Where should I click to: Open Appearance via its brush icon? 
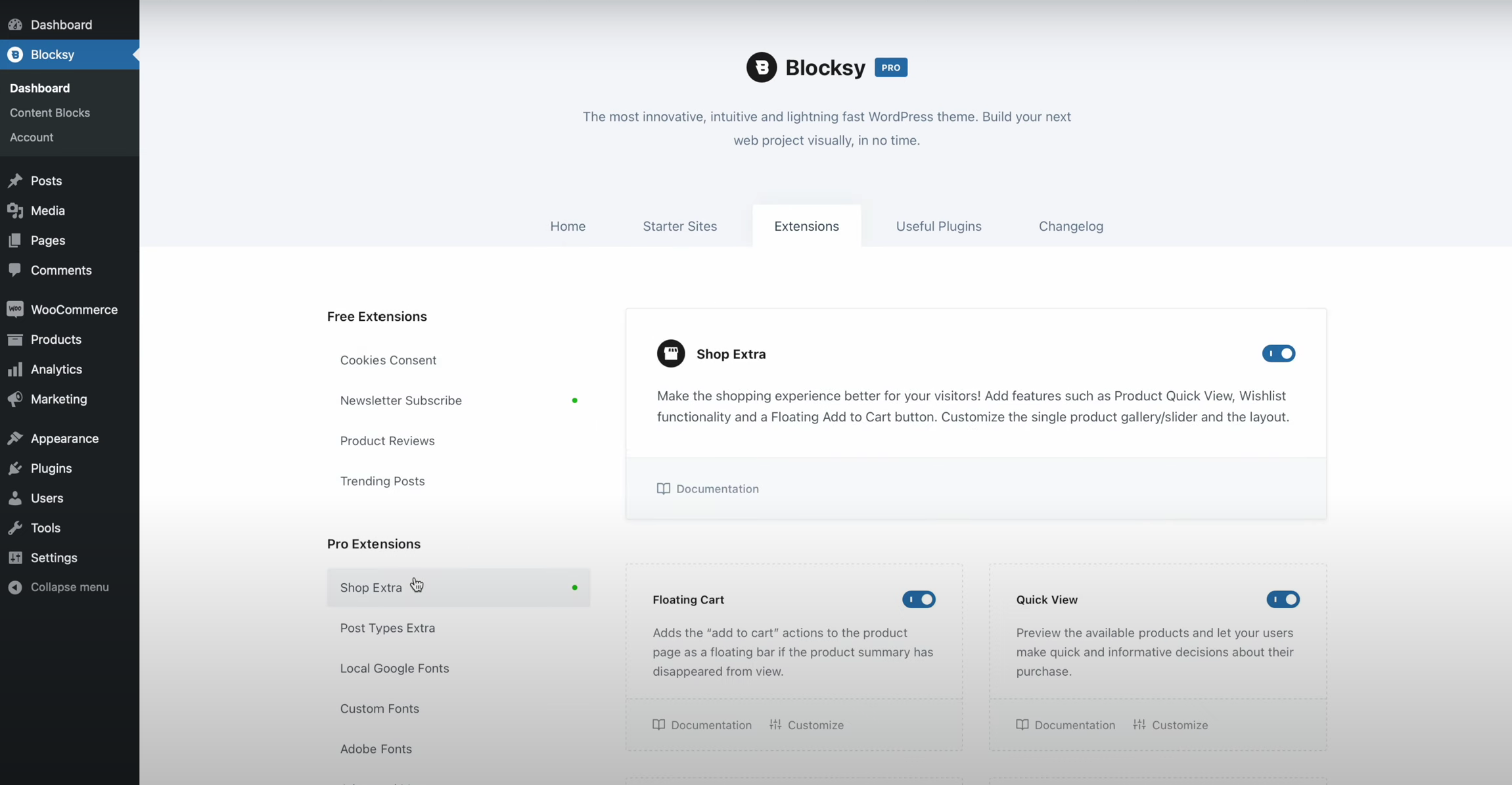(14, 439)
